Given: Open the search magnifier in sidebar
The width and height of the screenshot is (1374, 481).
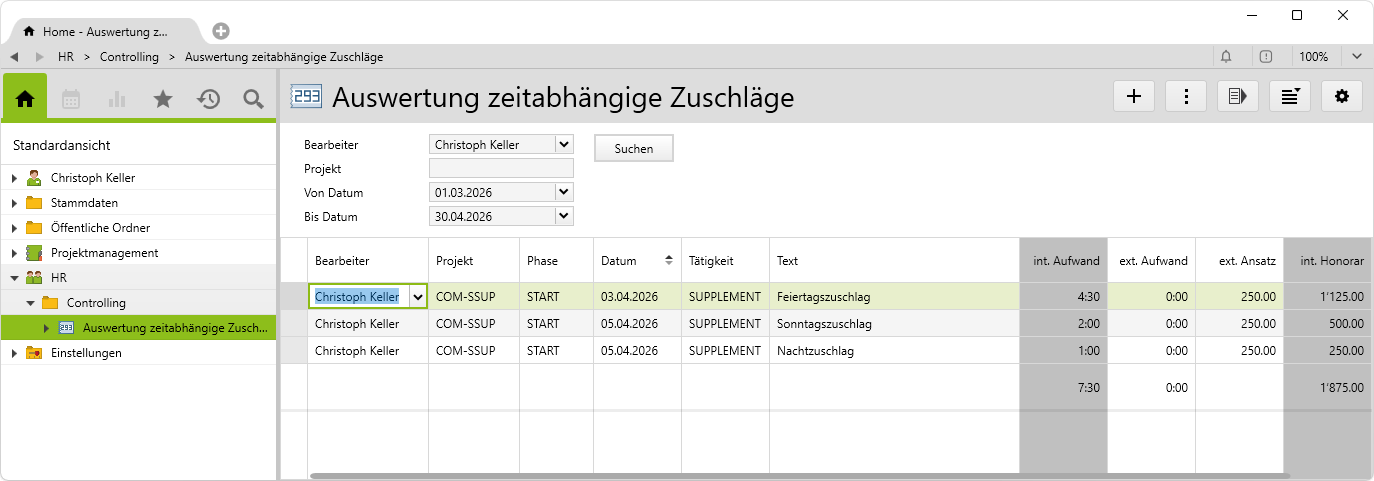Looking at the screenshot, I should pyautogui.click(x=254, y=98).
